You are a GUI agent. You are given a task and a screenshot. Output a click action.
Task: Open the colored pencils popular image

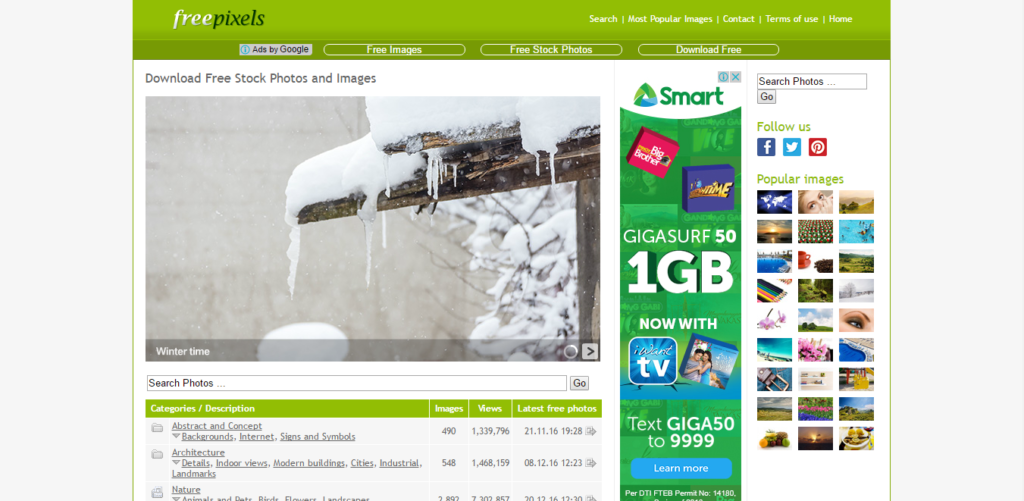pos(775,291)
